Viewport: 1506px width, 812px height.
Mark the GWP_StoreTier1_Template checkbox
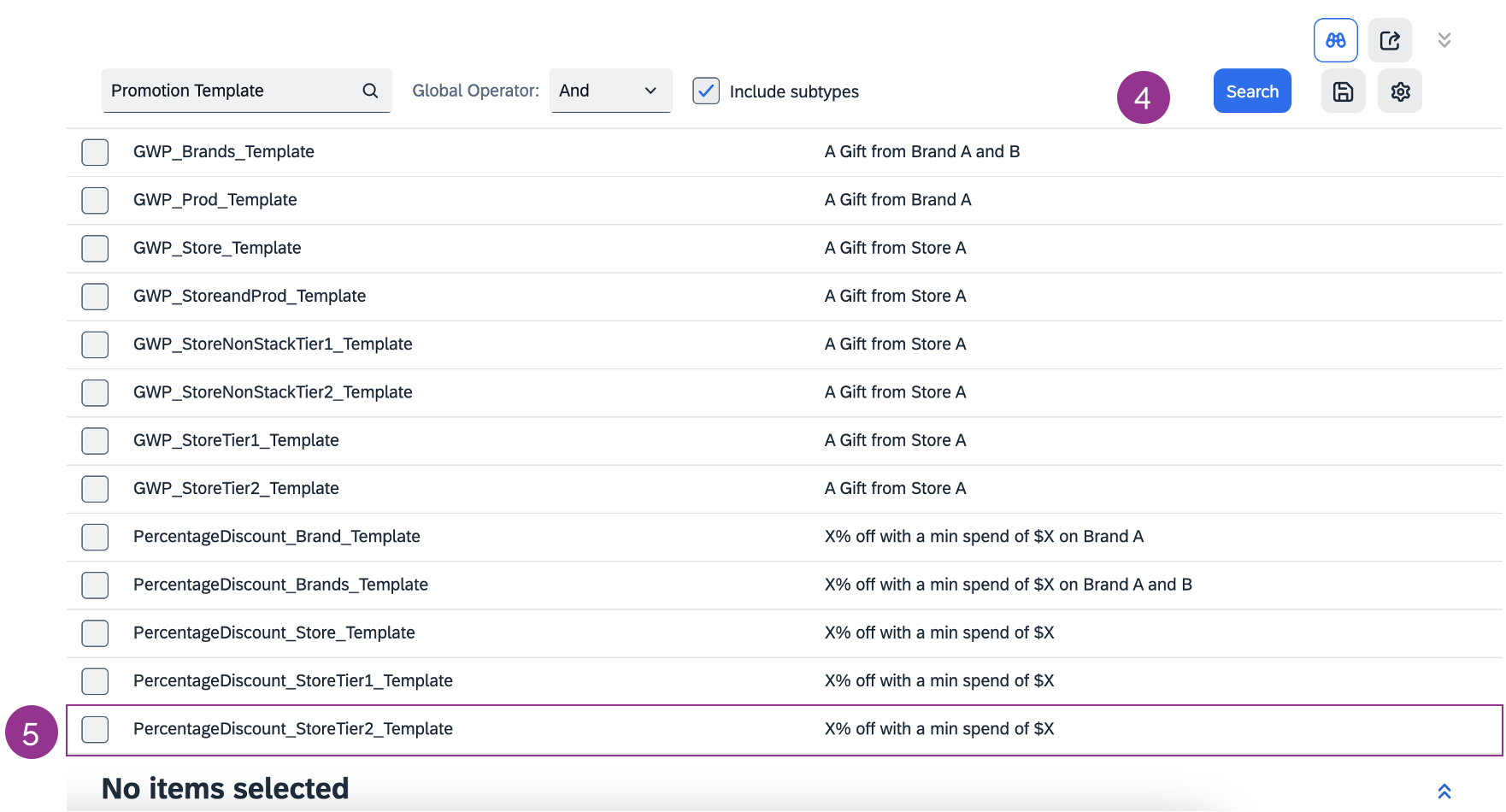click(x=95, y=441)
